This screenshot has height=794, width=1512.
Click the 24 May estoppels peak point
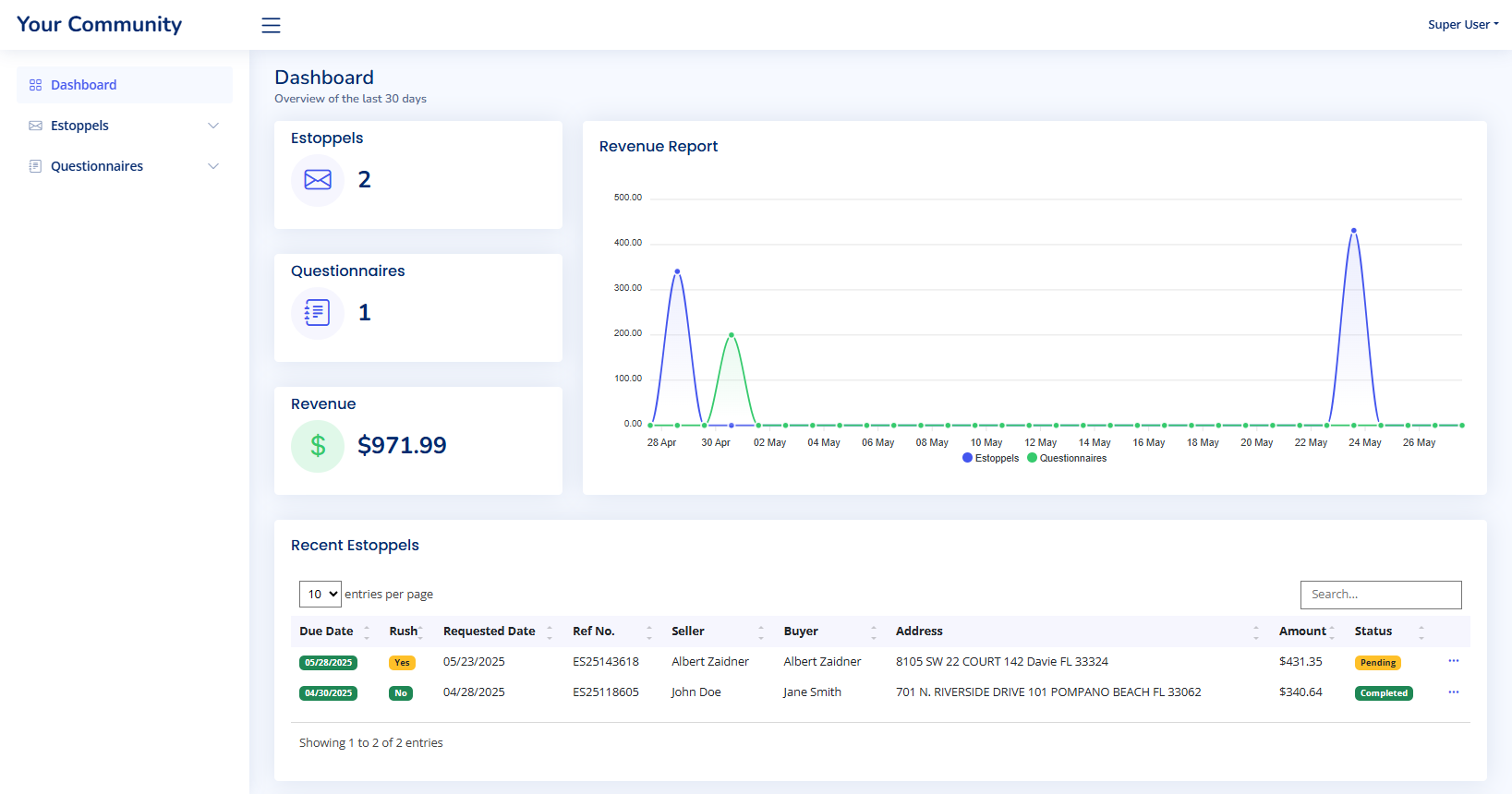tap(1353, 230)
